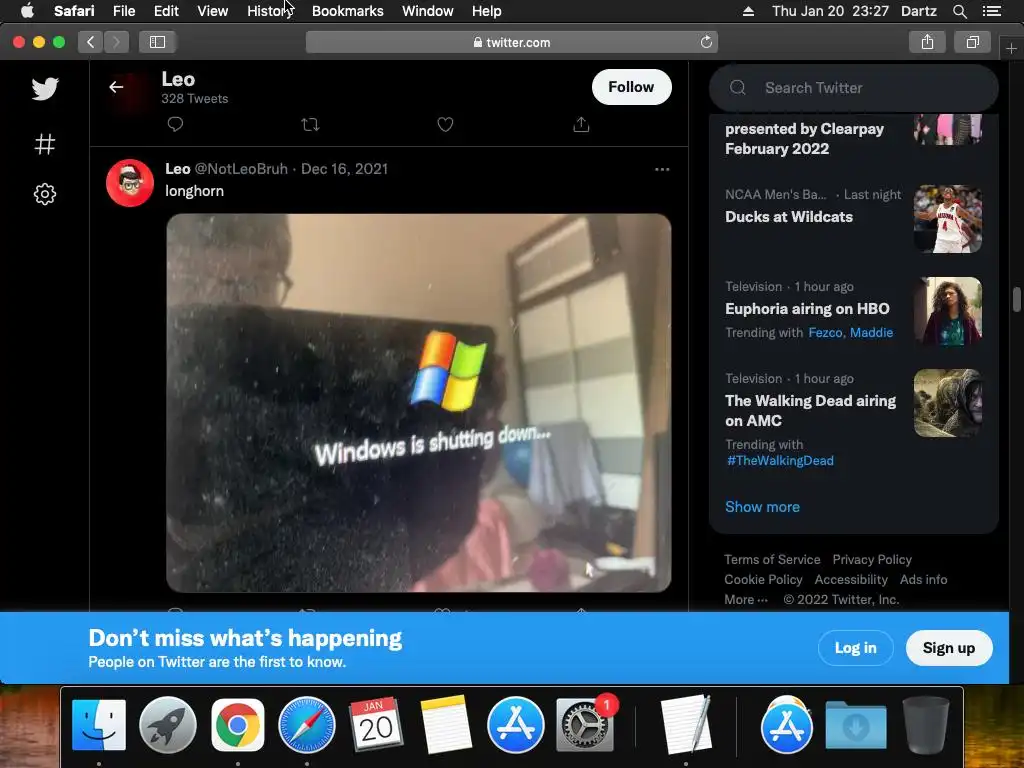Open System Preferences from the Dock
The height and width of the screenshot is (768, 1024).
point(584,725)
